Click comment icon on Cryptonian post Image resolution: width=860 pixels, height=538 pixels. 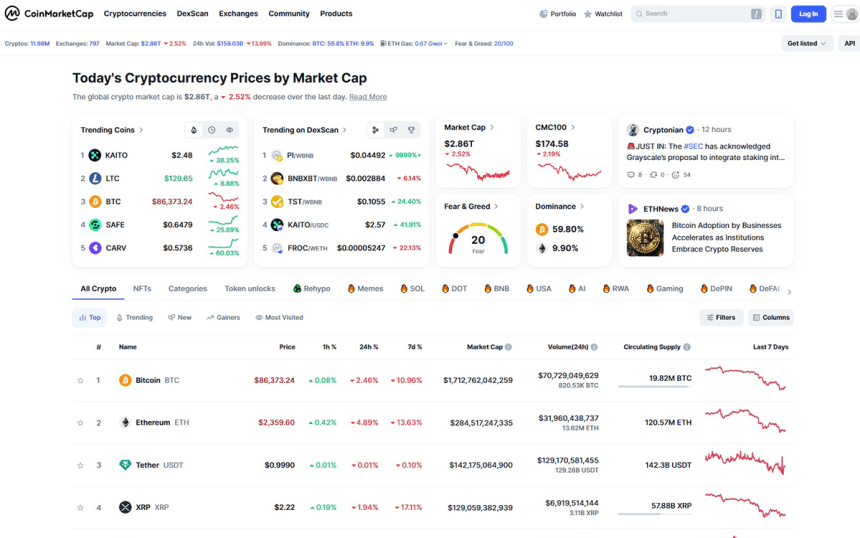[x=631, y=175]
